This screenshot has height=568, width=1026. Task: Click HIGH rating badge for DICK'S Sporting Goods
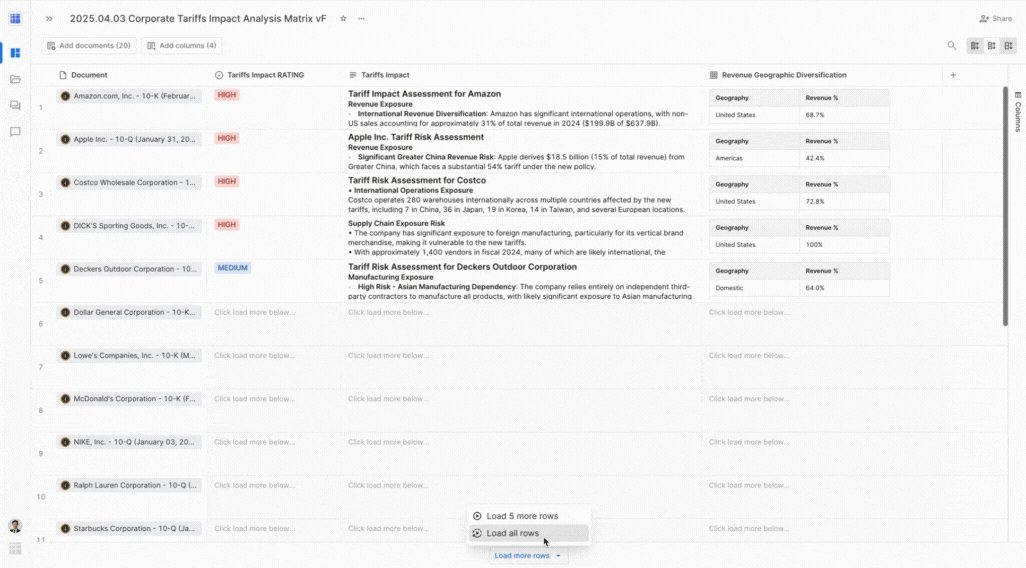coord(226,224)
